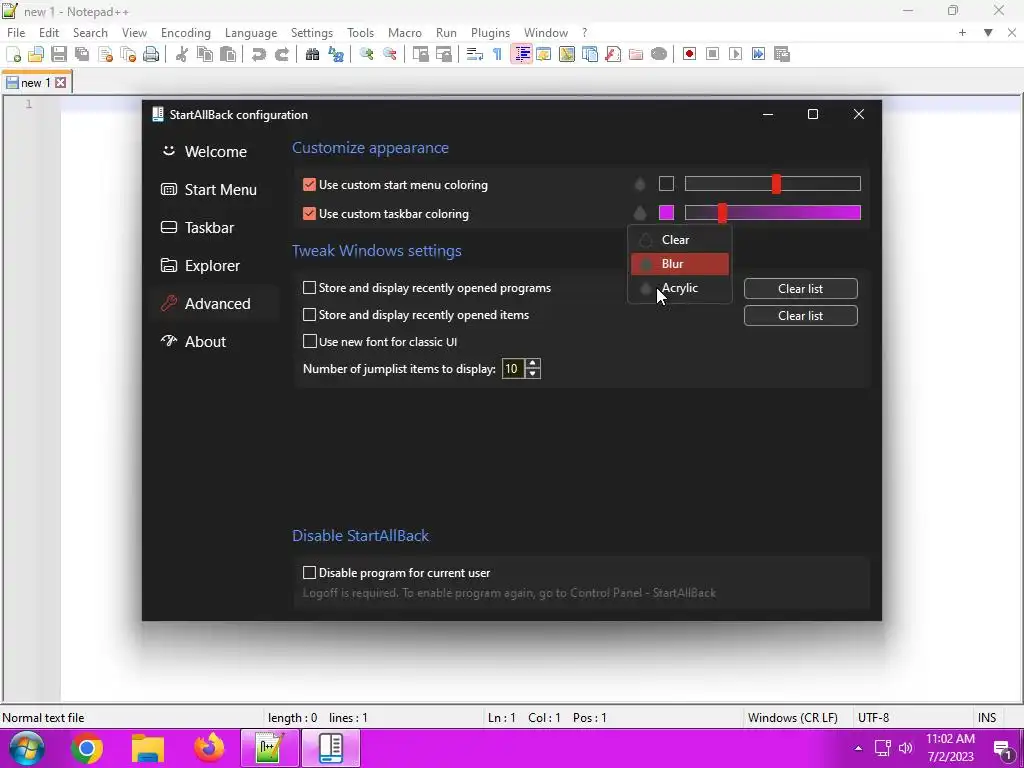Screen dimensions: 1024x768
Task: Choose Clear in the transparency popup
Action: pos(680,240)
